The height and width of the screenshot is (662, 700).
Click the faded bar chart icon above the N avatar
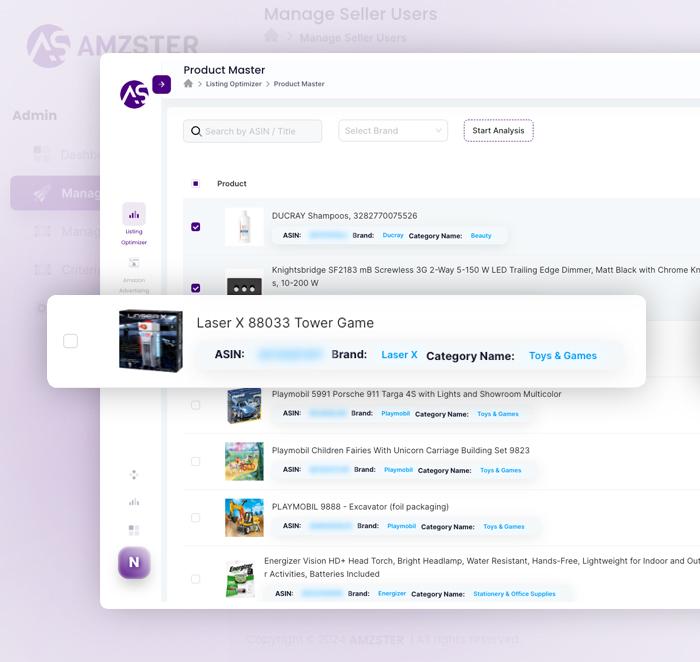coord(134,502)
